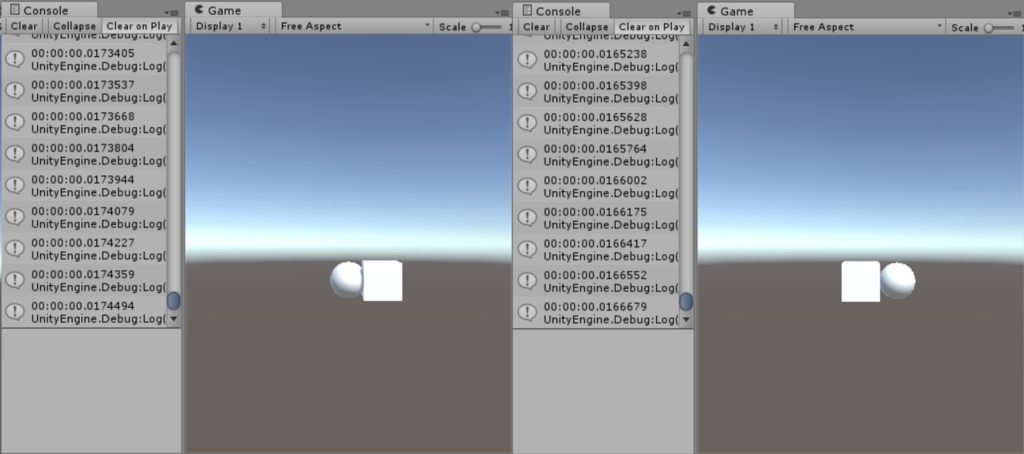
Task: Click info icon beside log 00:00:00.0165764
Action: [x=527, y=154]
